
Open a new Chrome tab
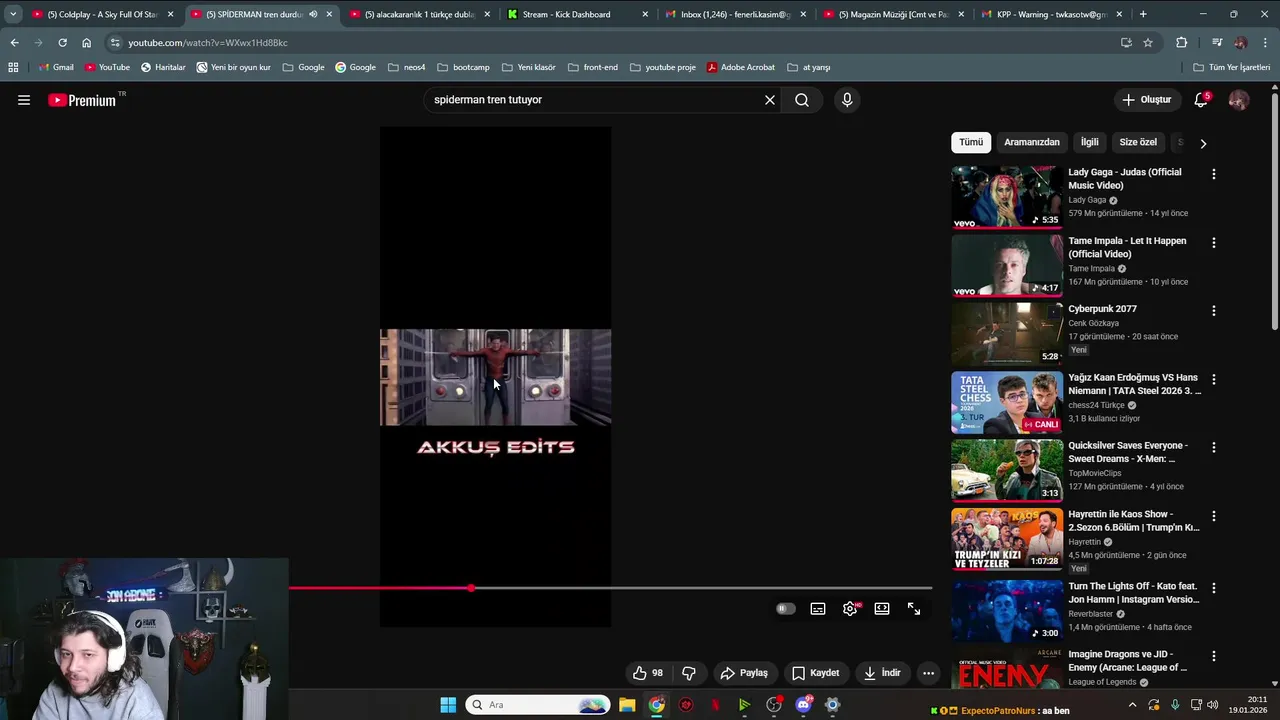tap(1143, 14)
